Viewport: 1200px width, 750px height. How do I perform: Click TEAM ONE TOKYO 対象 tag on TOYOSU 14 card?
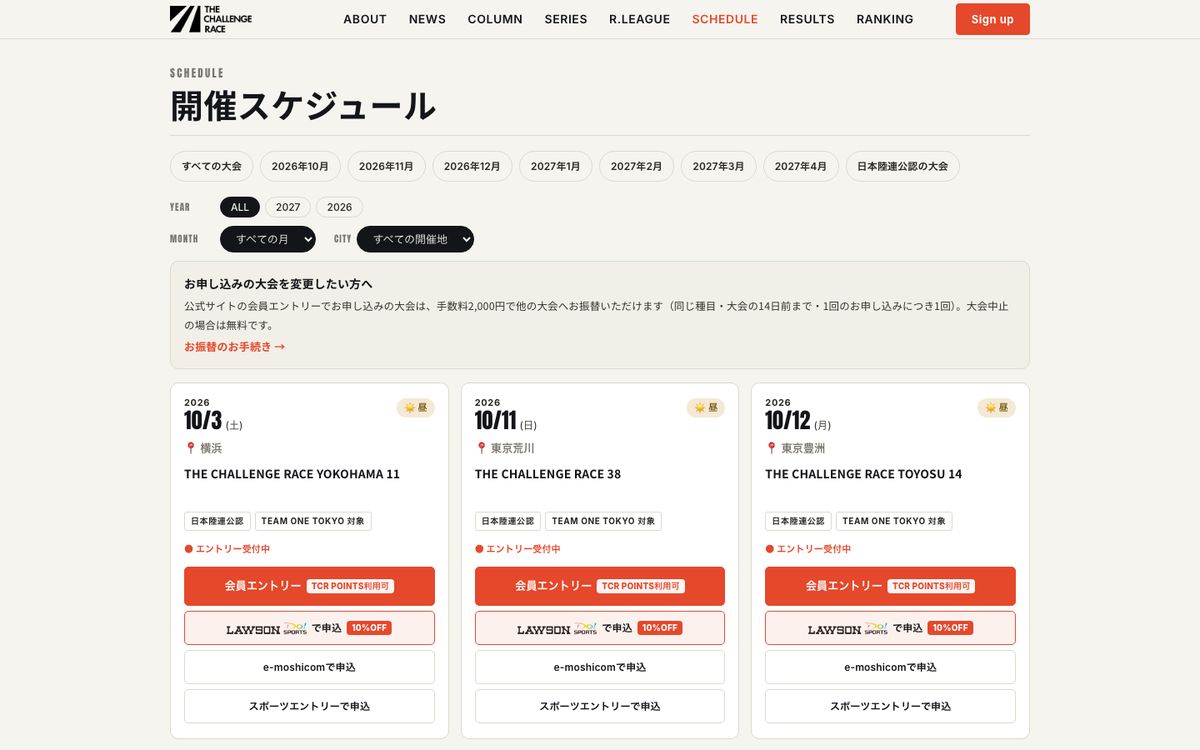pyautogui.click(x=894, y=521)
